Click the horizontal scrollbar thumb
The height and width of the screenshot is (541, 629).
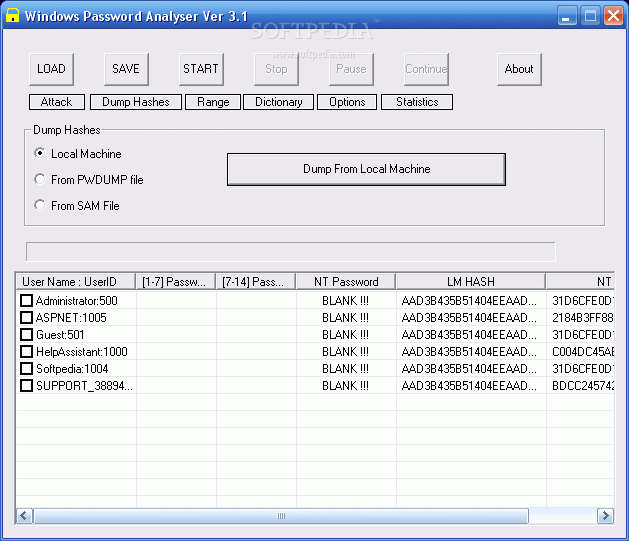click(x=281, y=516)
